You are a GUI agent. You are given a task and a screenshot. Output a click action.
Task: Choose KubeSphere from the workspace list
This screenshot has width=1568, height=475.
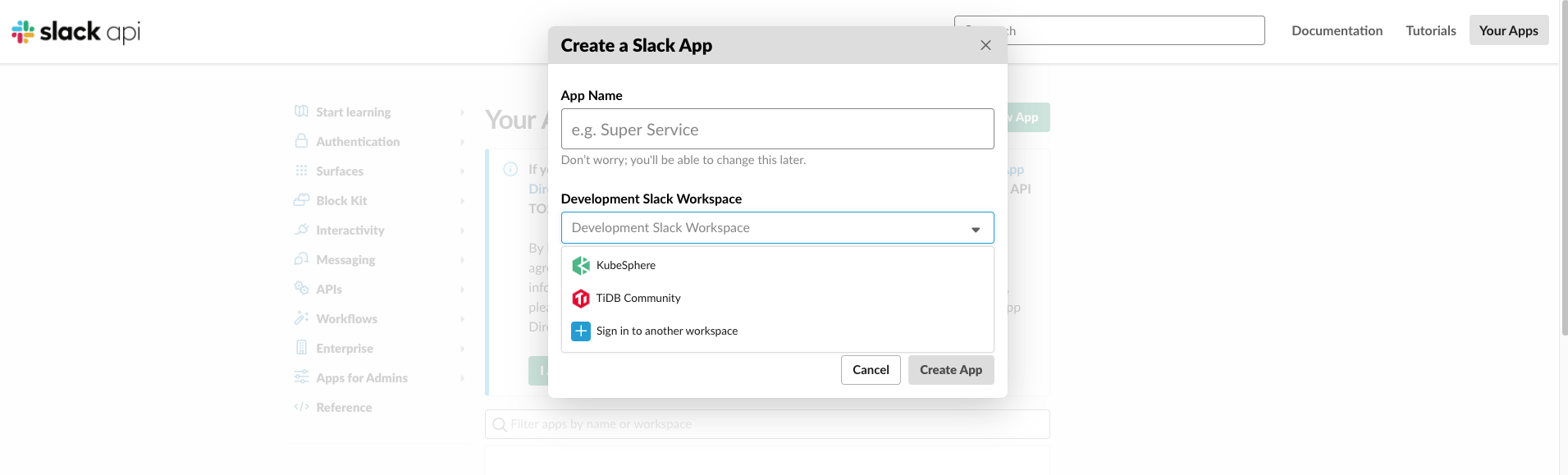[x=777, y=265]
